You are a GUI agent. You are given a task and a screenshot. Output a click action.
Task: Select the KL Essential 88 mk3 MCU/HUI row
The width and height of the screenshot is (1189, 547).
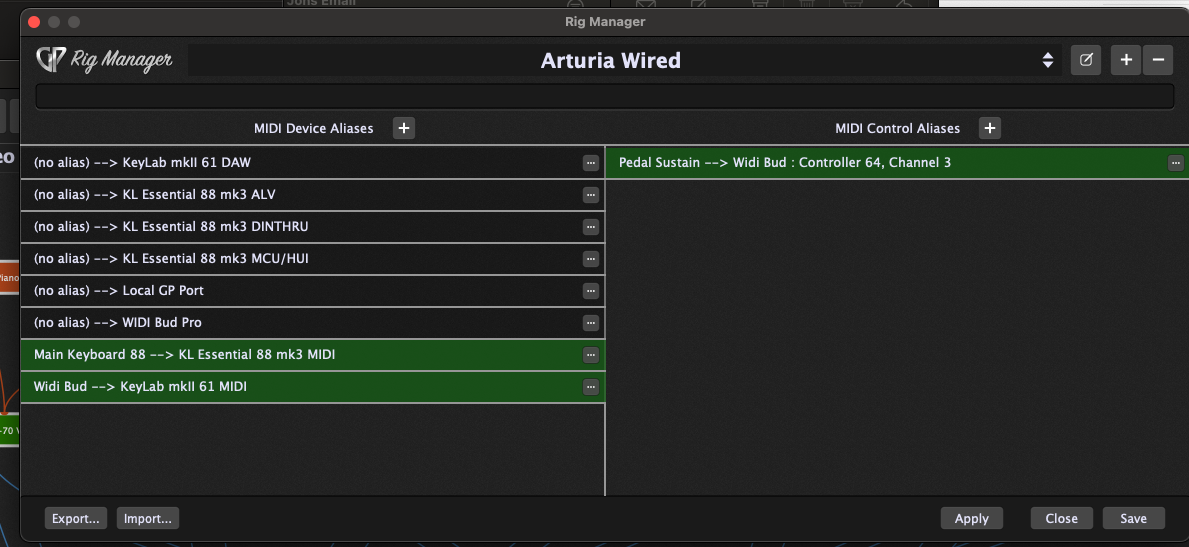pyautogui.click(x=312, y=259)
